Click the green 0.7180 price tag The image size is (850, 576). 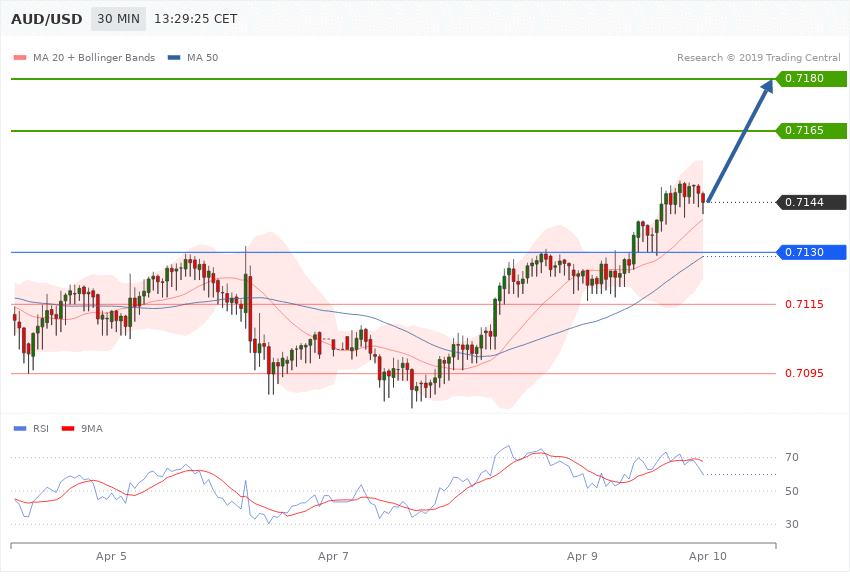tap(812, 79)
